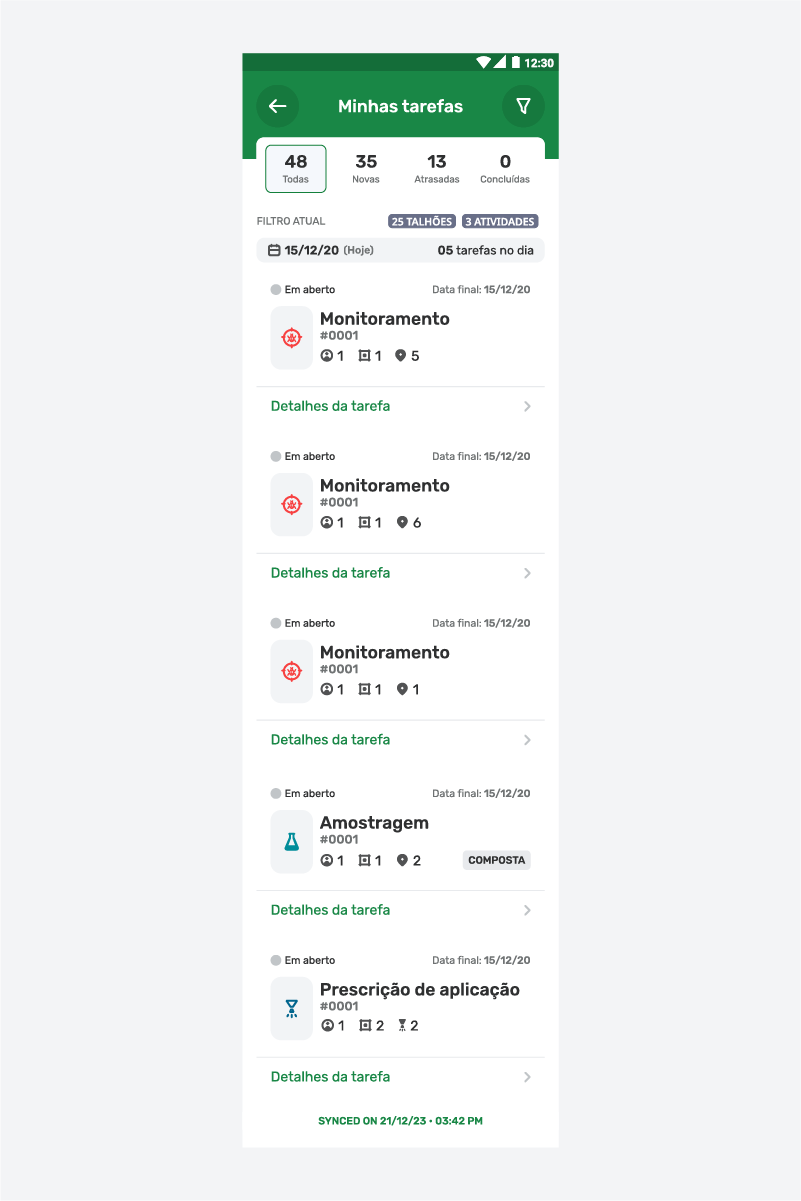Switch to the Novas tab
The height and width of the screenshot is (1201, 801).
tap(366, 169)
